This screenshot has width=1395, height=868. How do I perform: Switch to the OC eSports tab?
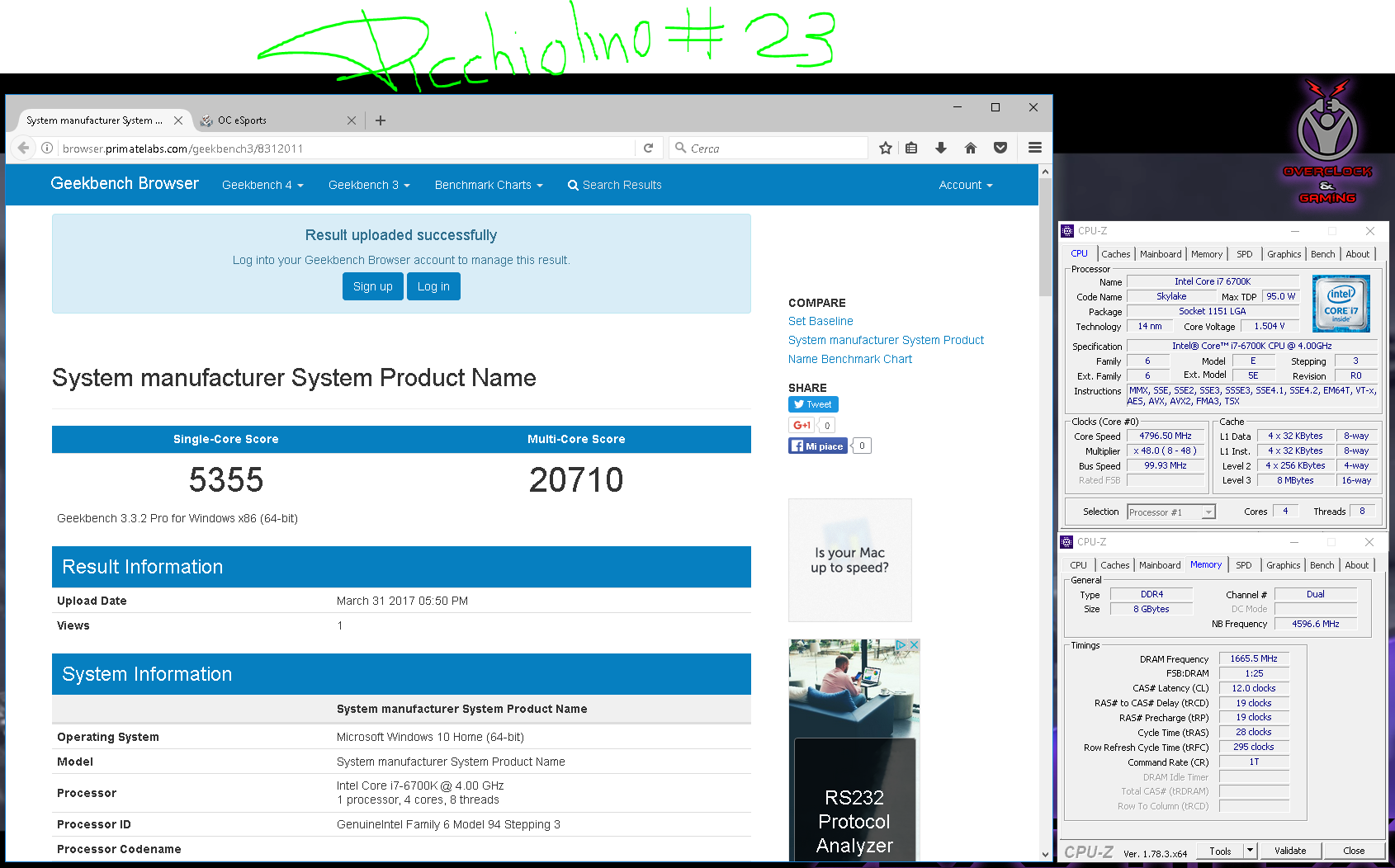[277, 120]
